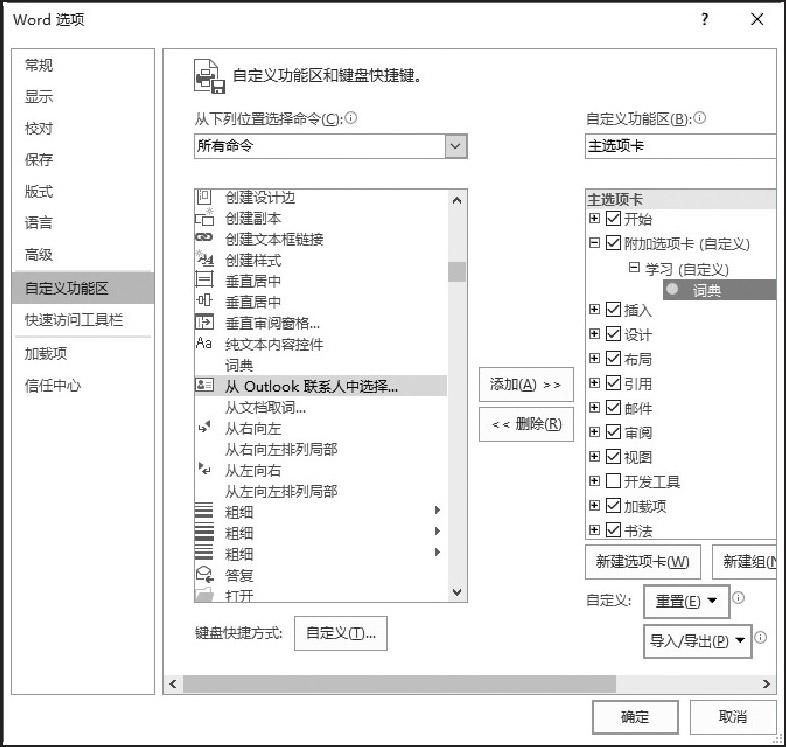Uncheck the 引用 tab checkbox

(x=613, y=383)
